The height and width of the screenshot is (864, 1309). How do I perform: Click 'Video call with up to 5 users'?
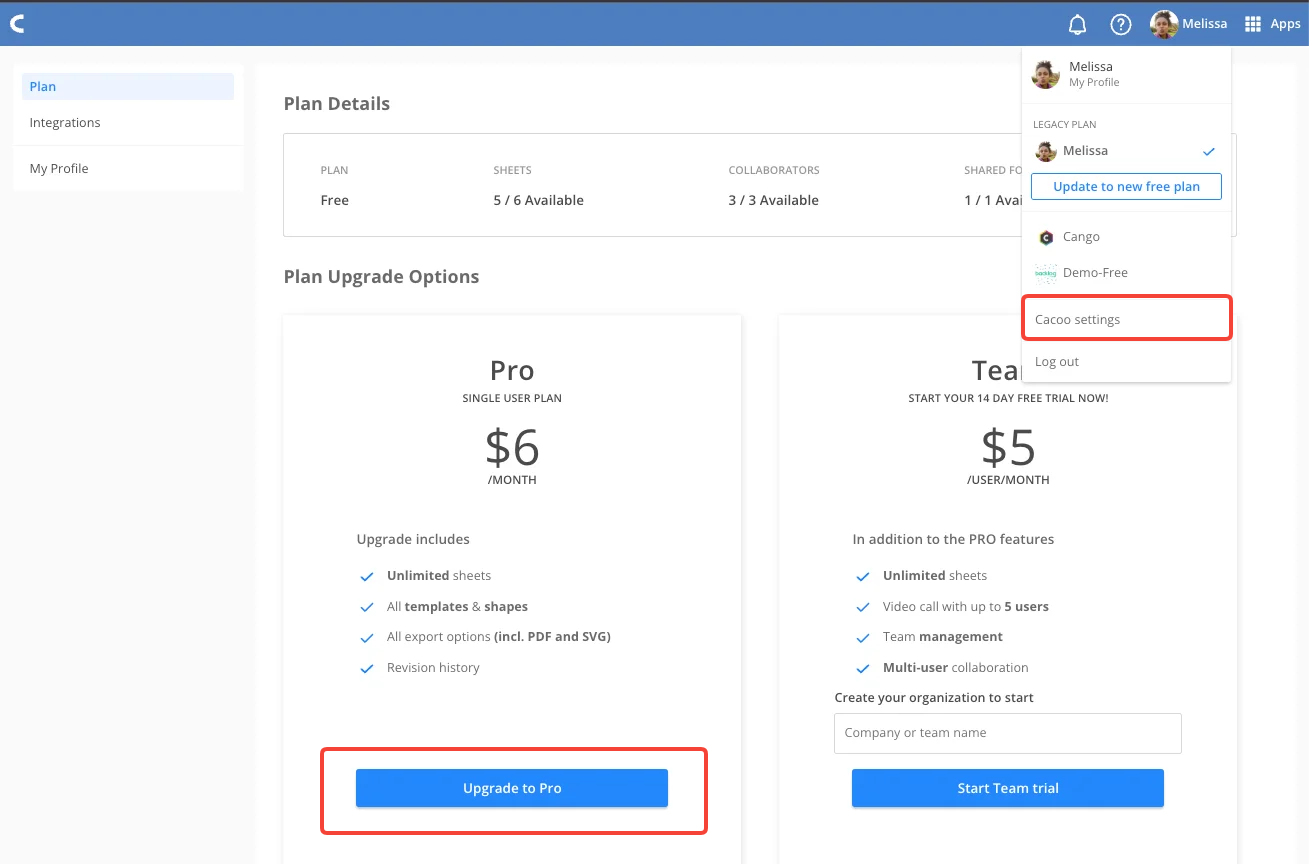[x=966, y=607]
